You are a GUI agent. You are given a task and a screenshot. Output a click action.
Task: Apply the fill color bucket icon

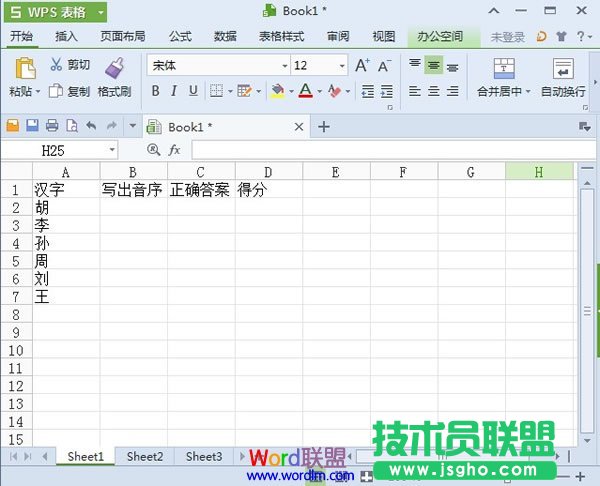(278, 91)
